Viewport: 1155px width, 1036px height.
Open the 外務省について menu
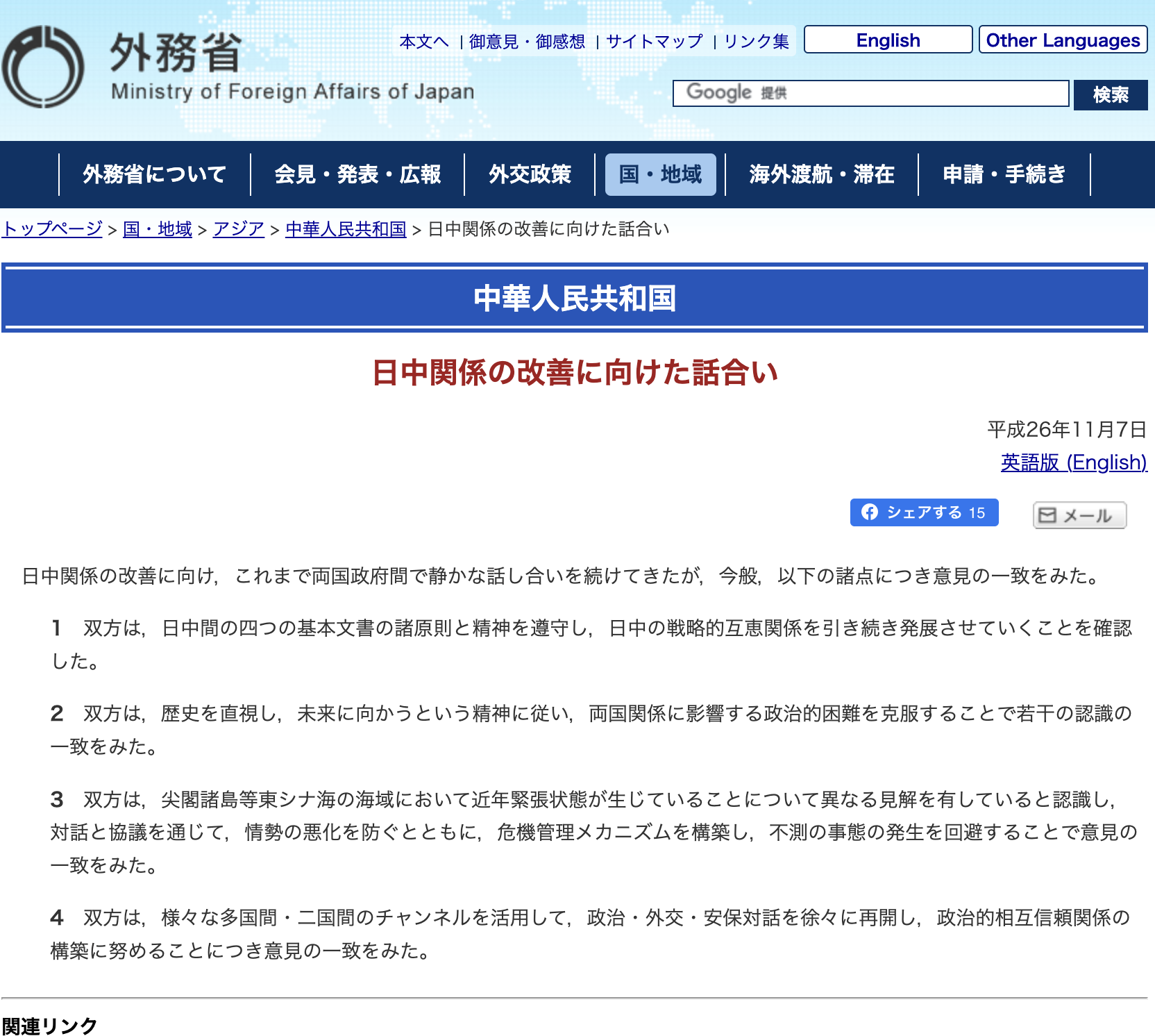(x=154, y=174)
